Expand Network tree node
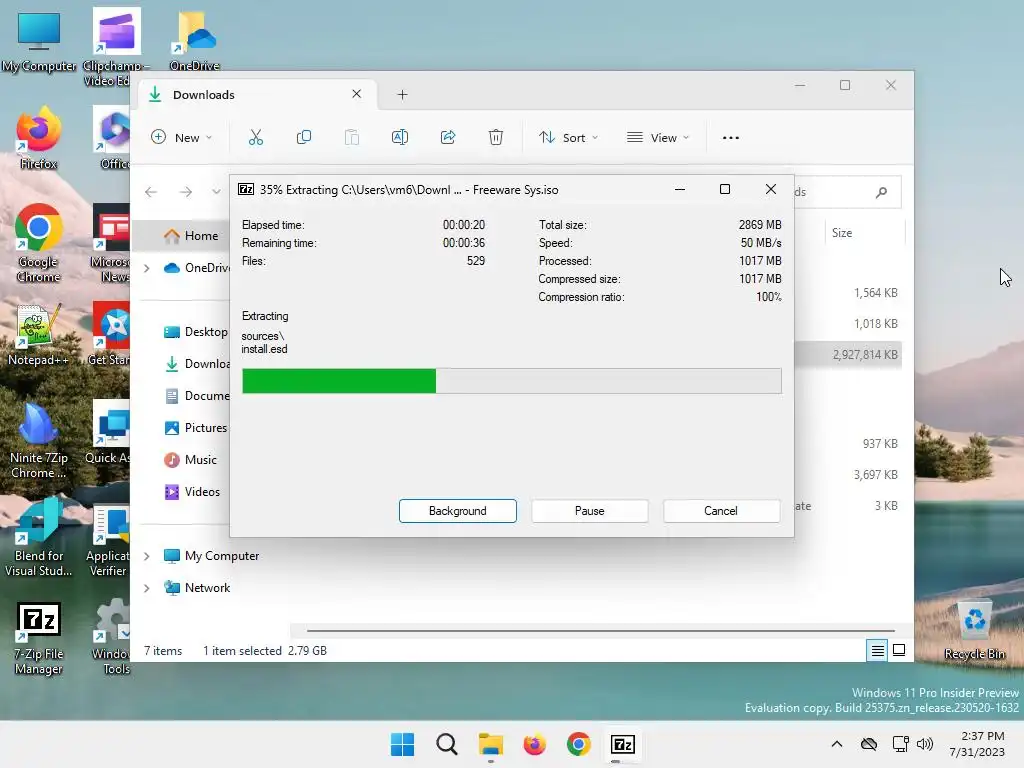This screenshot has height=768, width=1024. [147, 588]
